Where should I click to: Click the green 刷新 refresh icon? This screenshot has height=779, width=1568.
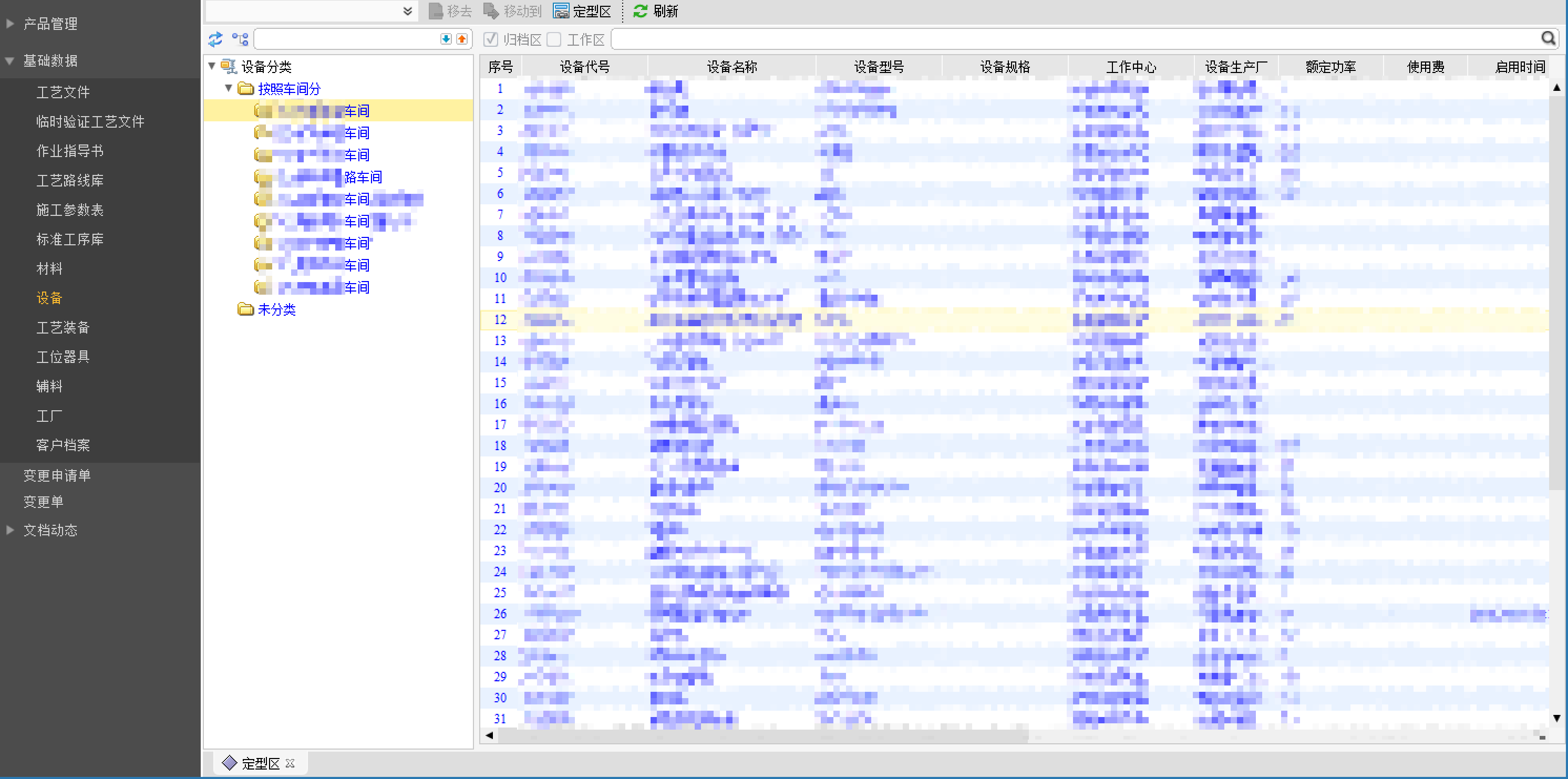click(641, 11)
